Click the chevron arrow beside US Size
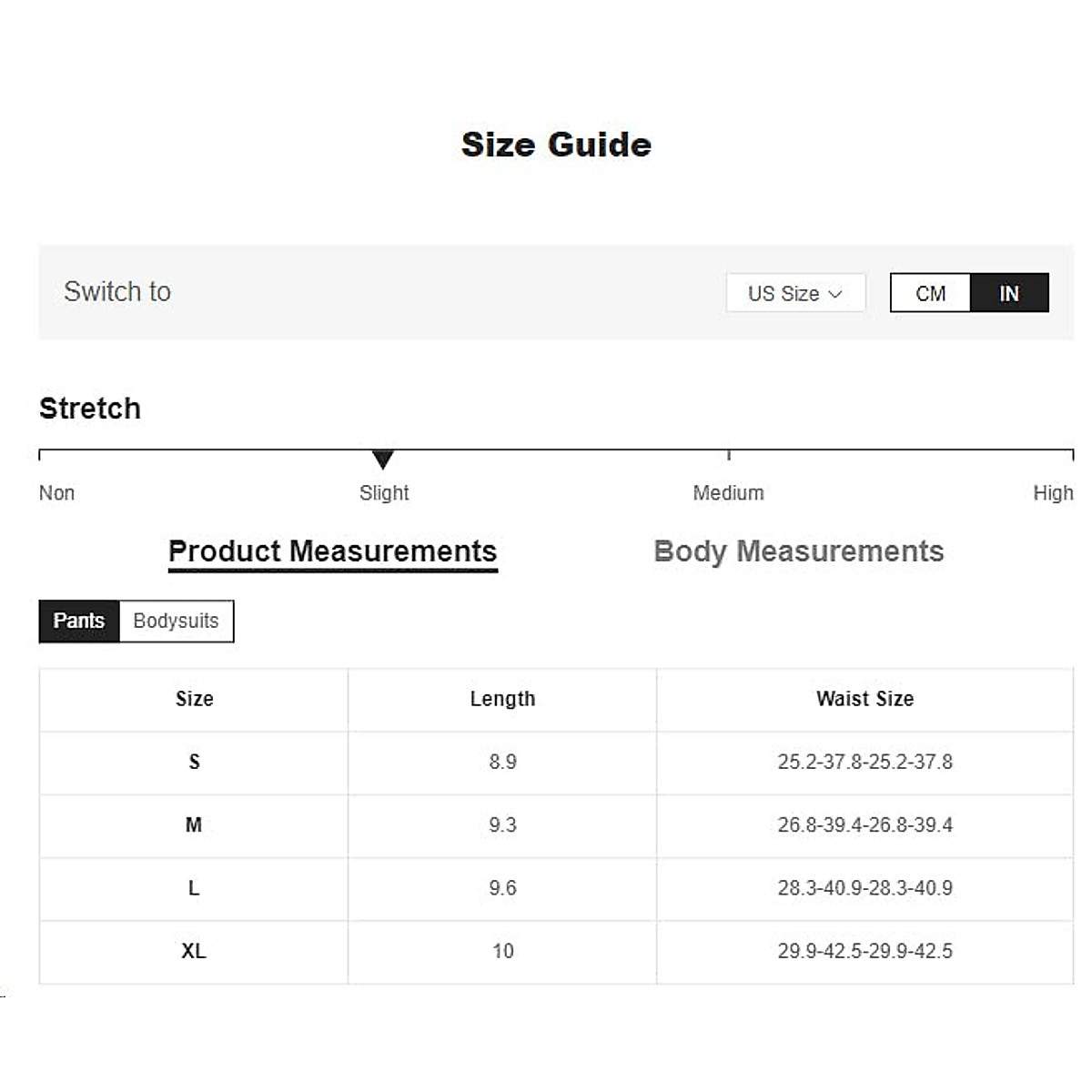Viewport: 1092px width, 1092px height. [x=835, y=294]
